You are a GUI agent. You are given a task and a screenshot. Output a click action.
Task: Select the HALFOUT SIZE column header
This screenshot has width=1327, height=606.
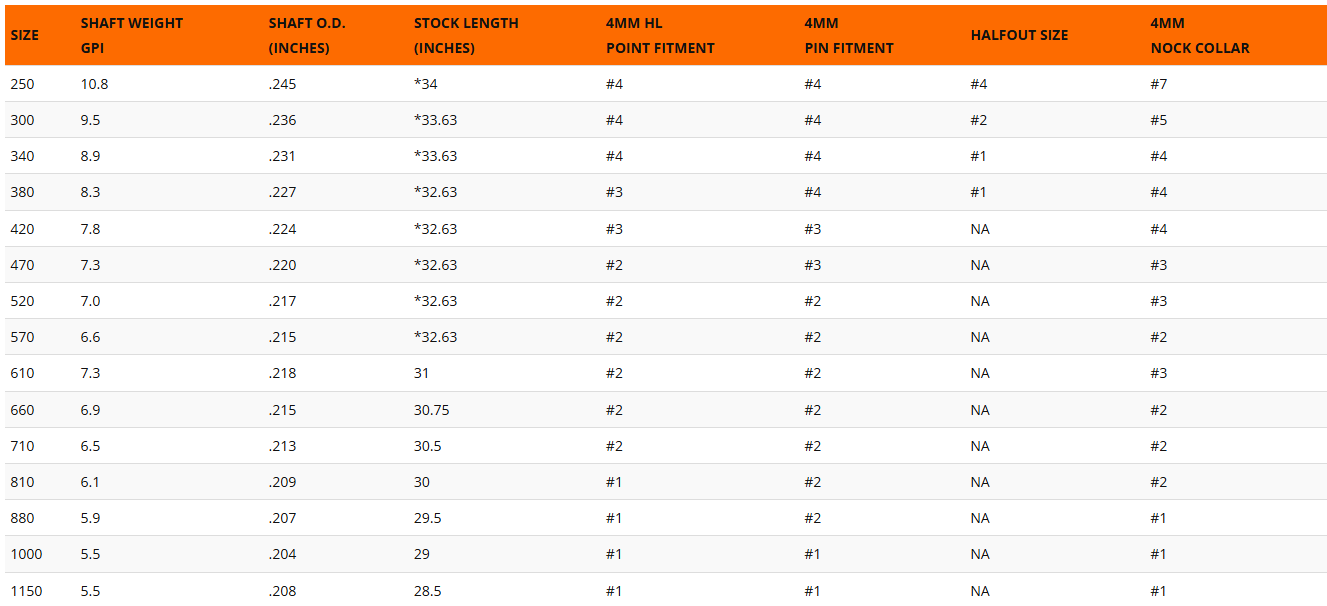pos(1019,35)
